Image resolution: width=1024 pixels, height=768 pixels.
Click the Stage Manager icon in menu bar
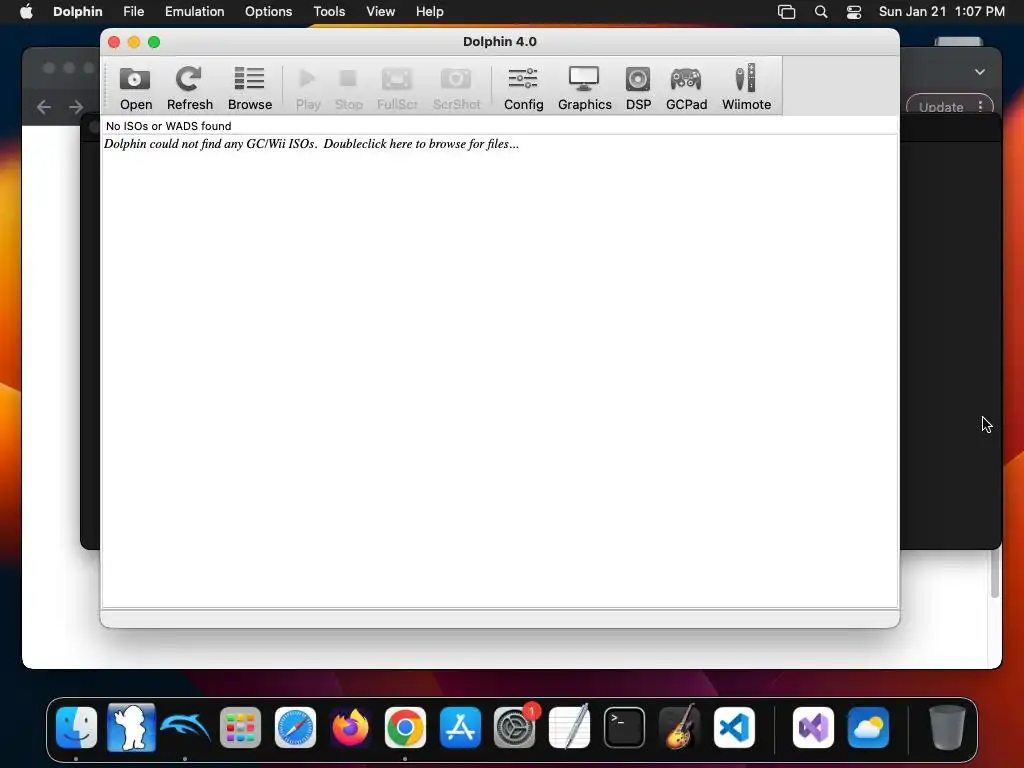tap(786, 12)
